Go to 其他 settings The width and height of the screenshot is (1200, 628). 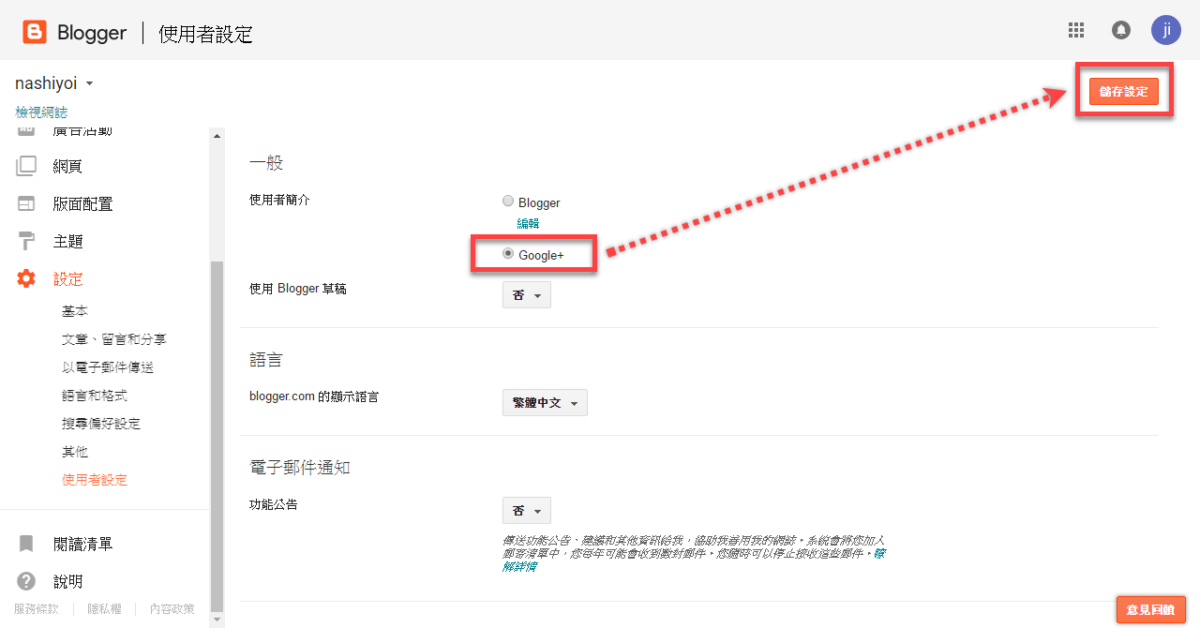point(75,452)
